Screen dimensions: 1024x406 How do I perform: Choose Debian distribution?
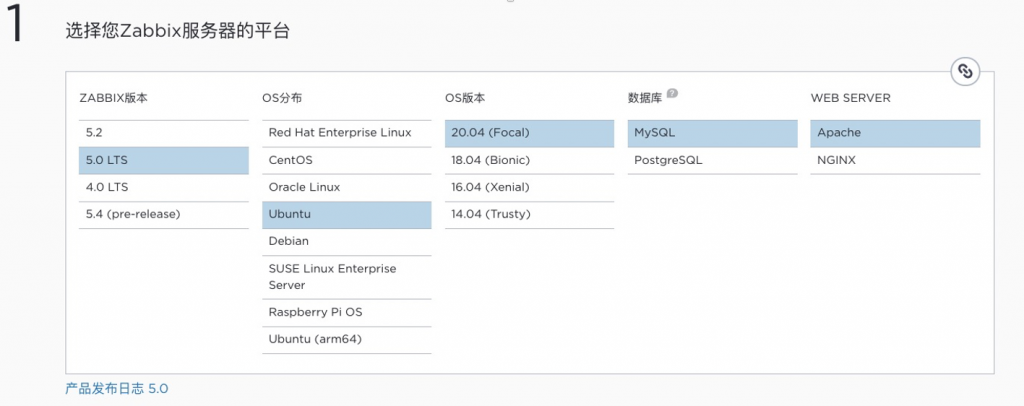(x=347, y=242)
